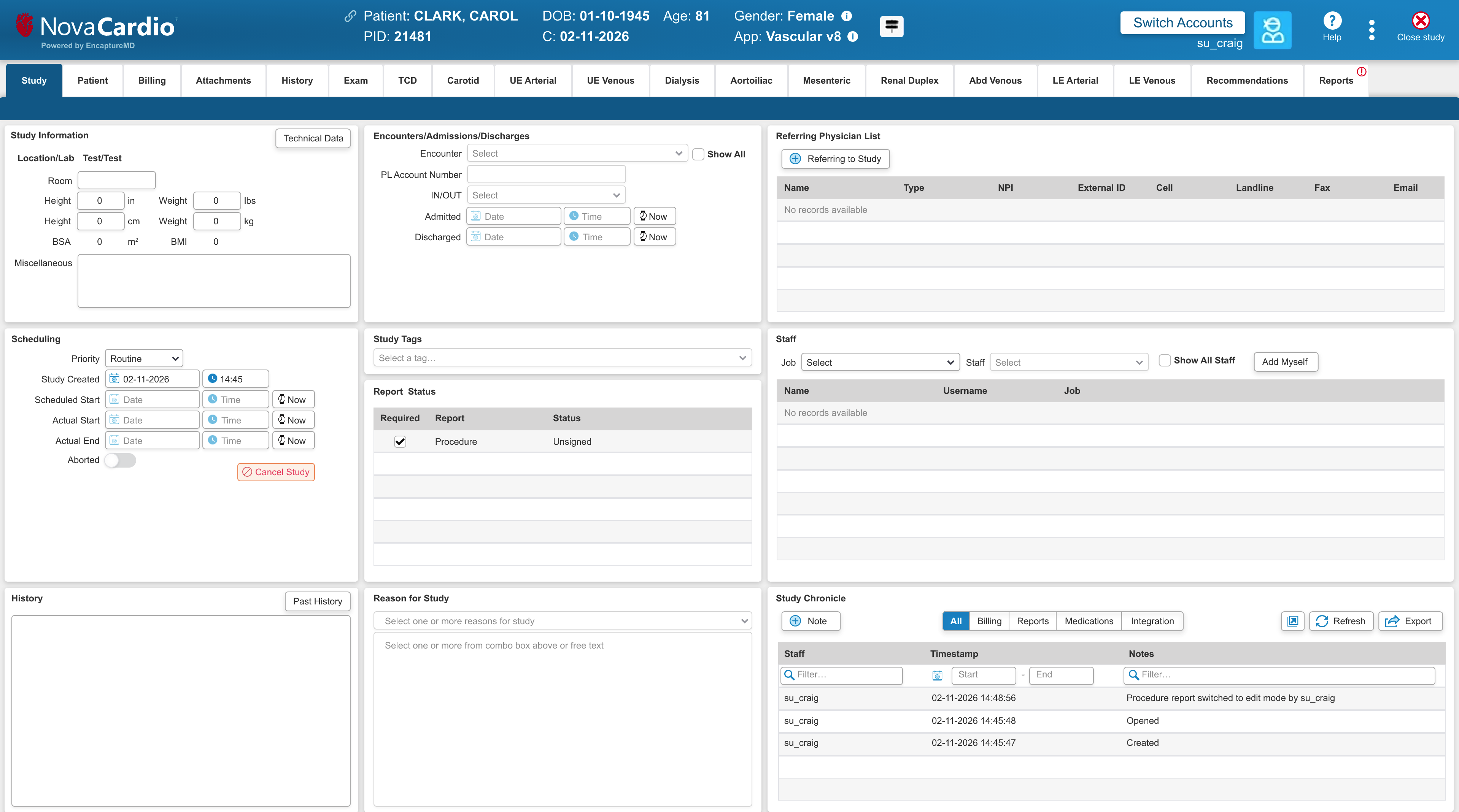
Task: Open the Past History button
Action: pos(317,601)
